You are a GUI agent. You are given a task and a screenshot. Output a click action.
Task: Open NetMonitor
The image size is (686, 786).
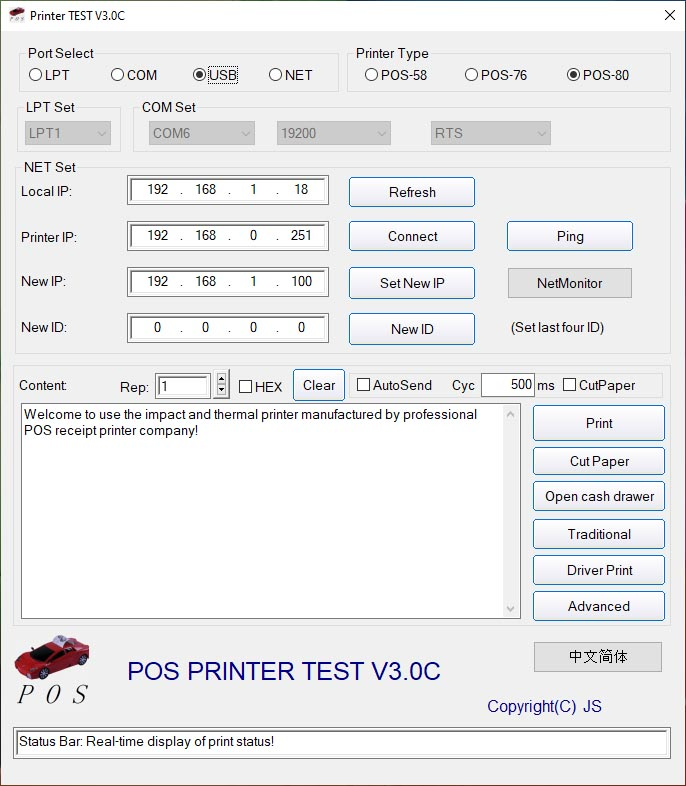coord(570,283)
